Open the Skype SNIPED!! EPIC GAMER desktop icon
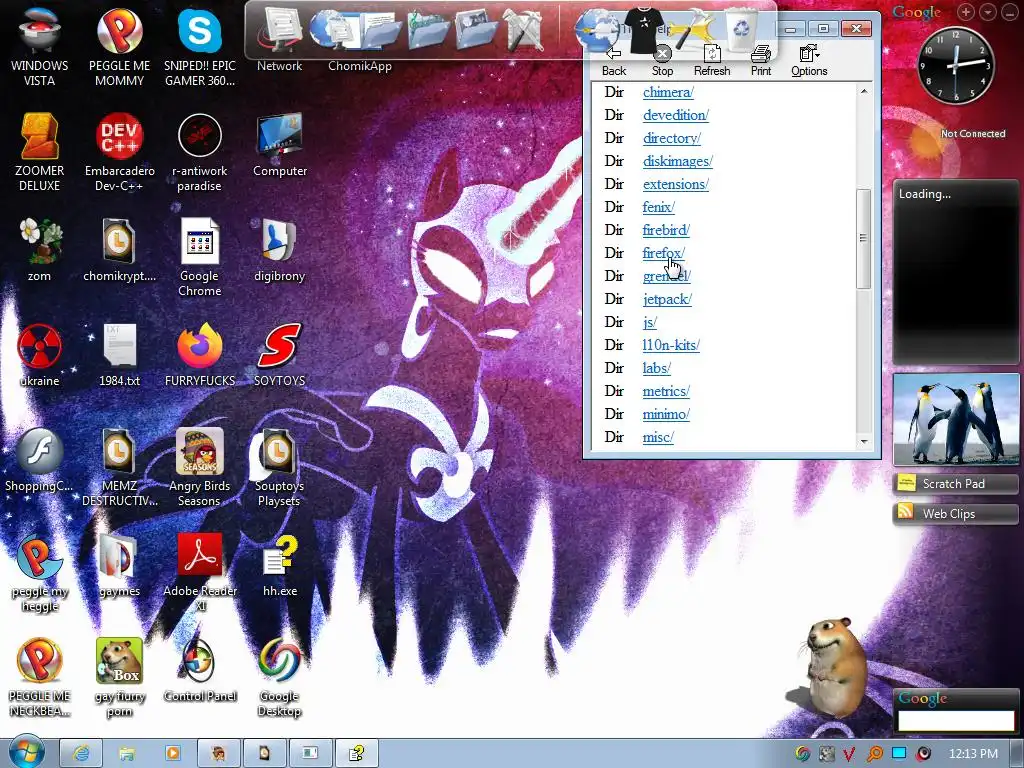Screen dimensions: 1024x768 pos(199,46)
